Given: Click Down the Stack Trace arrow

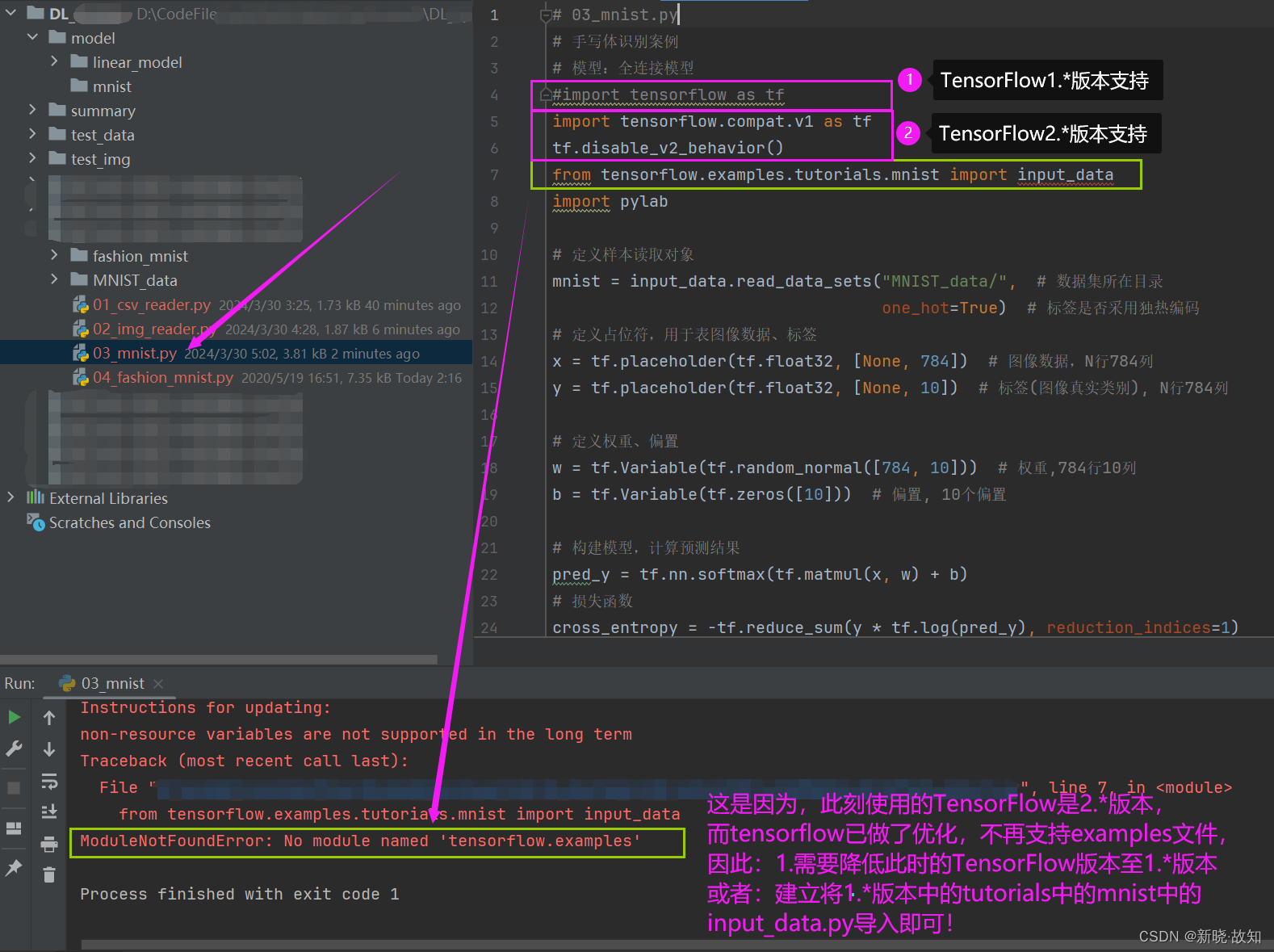Looking at the screenshot, I should (49, 749).
